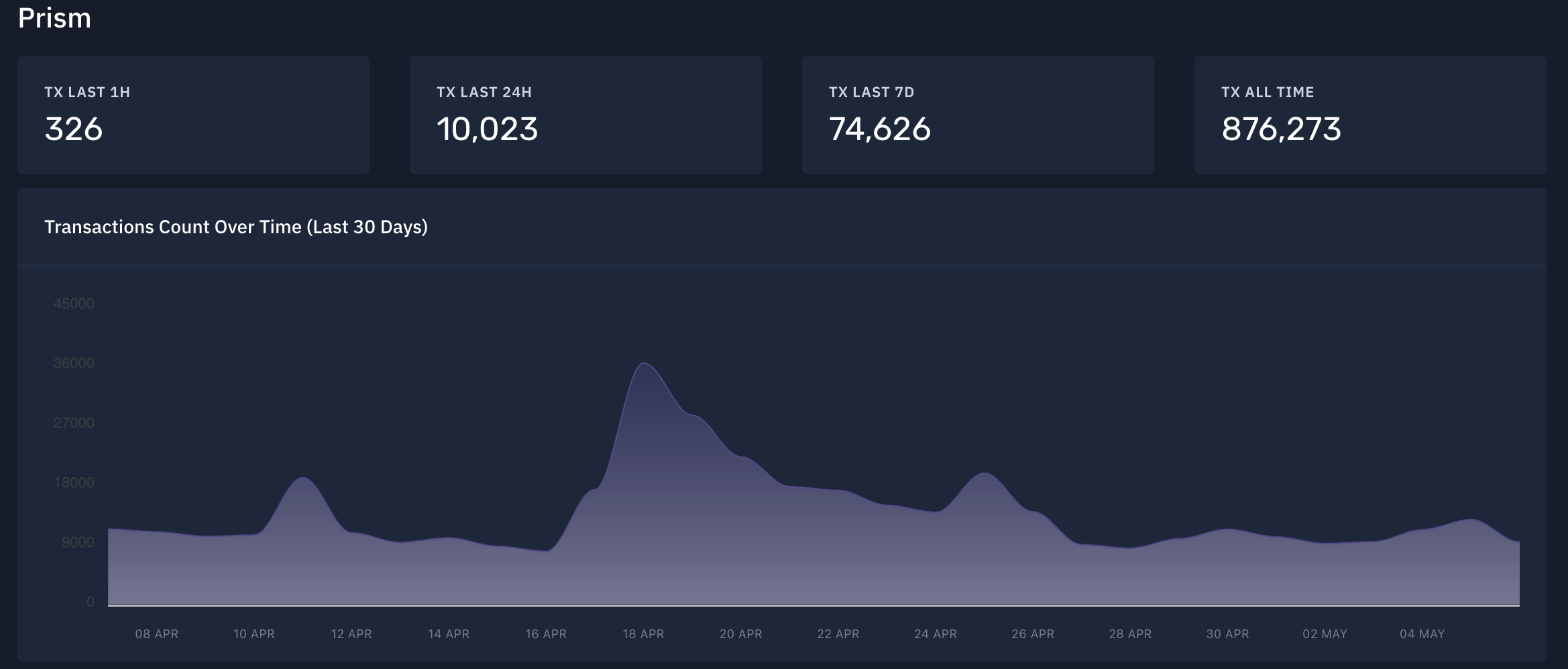Click the 326 transactions value
This screenshot has width=1568, height=669.
(x=74, y=129)
